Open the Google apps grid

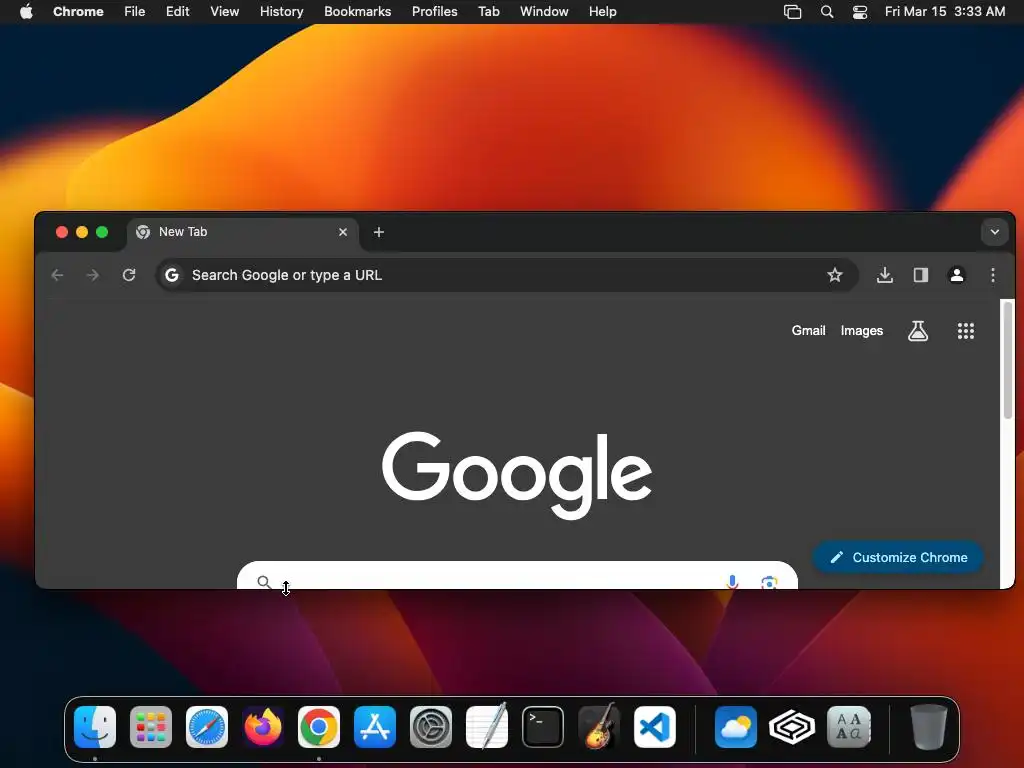(x=966, y=331)
